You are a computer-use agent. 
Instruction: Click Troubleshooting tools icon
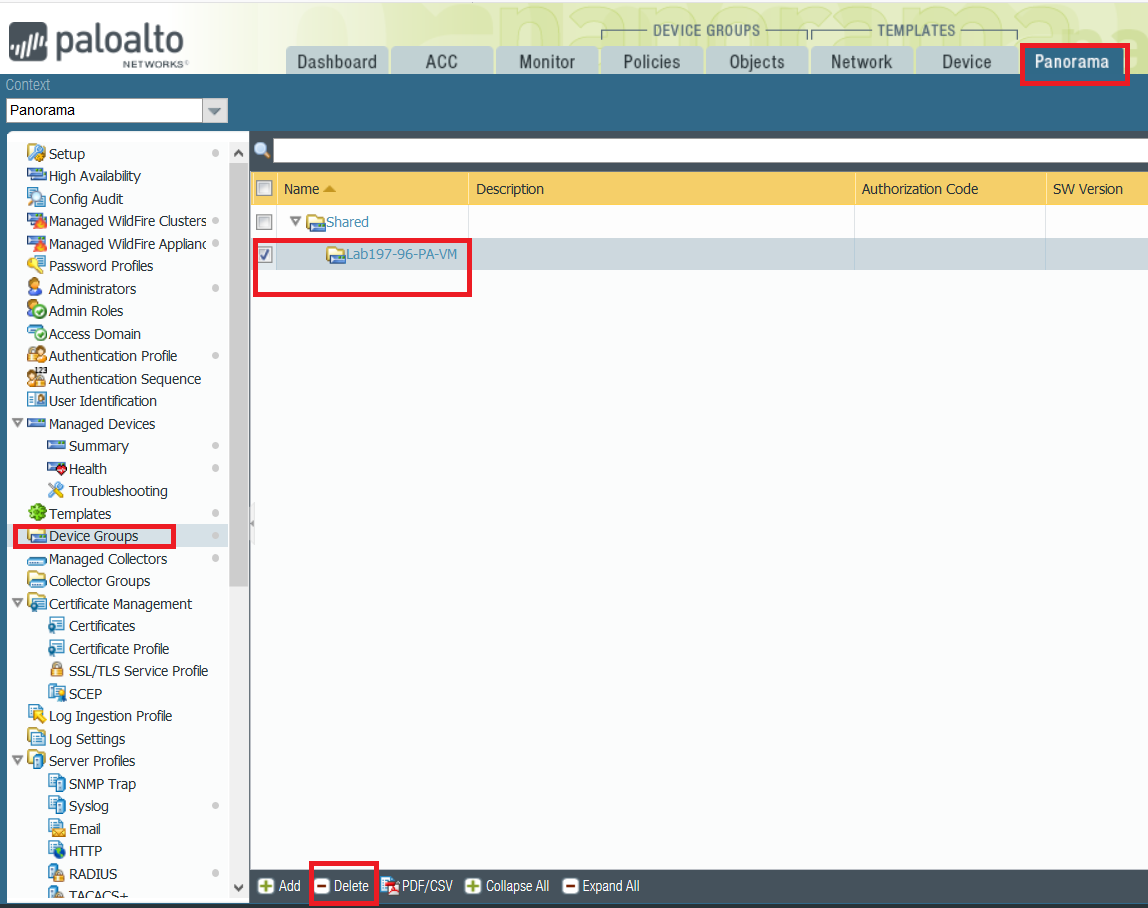pyautogui.click(x=56, y=490)
